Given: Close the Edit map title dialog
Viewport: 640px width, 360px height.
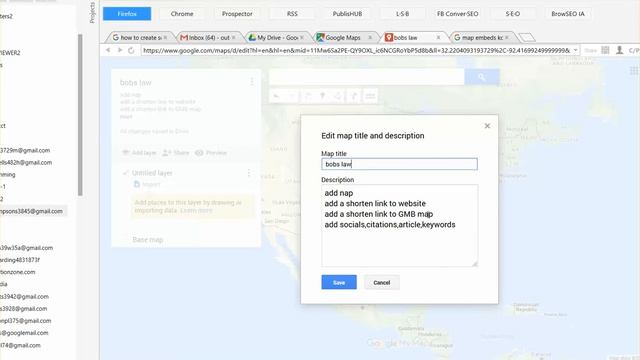Looking at the screenshot, I should pos(487,126).
